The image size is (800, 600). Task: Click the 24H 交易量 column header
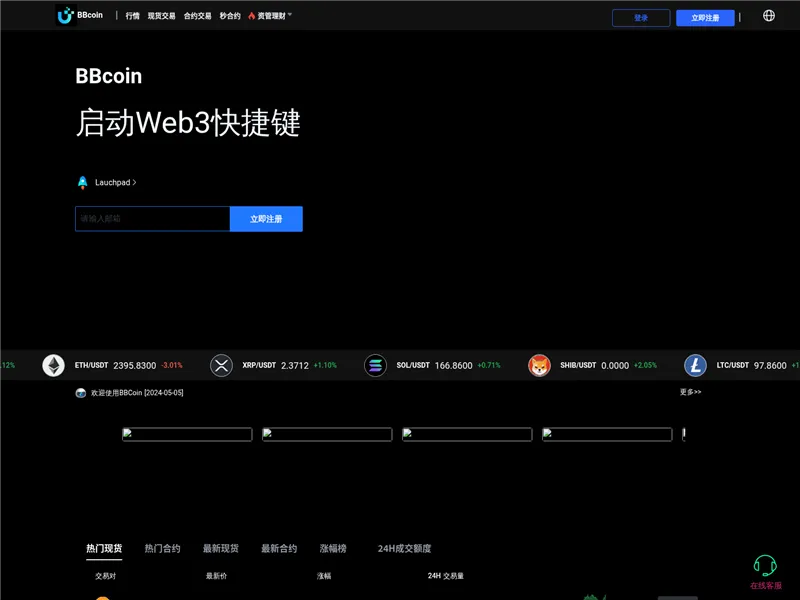[446, 576]
